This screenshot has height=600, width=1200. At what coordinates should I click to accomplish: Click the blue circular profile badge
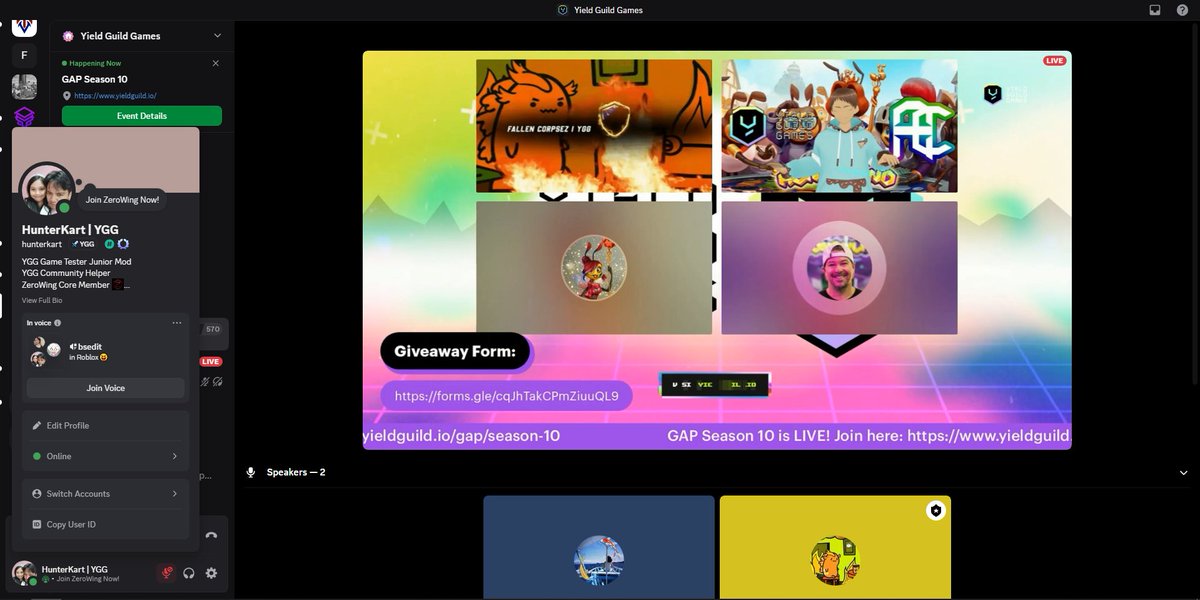123,244
